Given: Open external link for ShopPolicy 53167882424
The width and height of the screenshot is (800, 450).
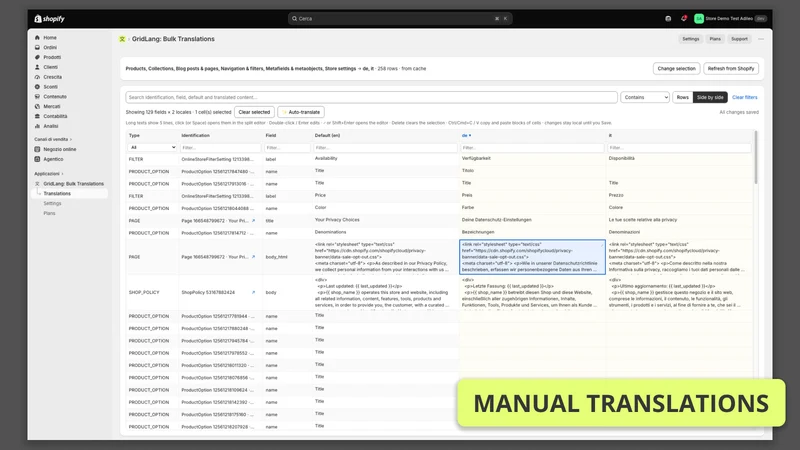Looking at the screenshot, I should tap(254, 293).
